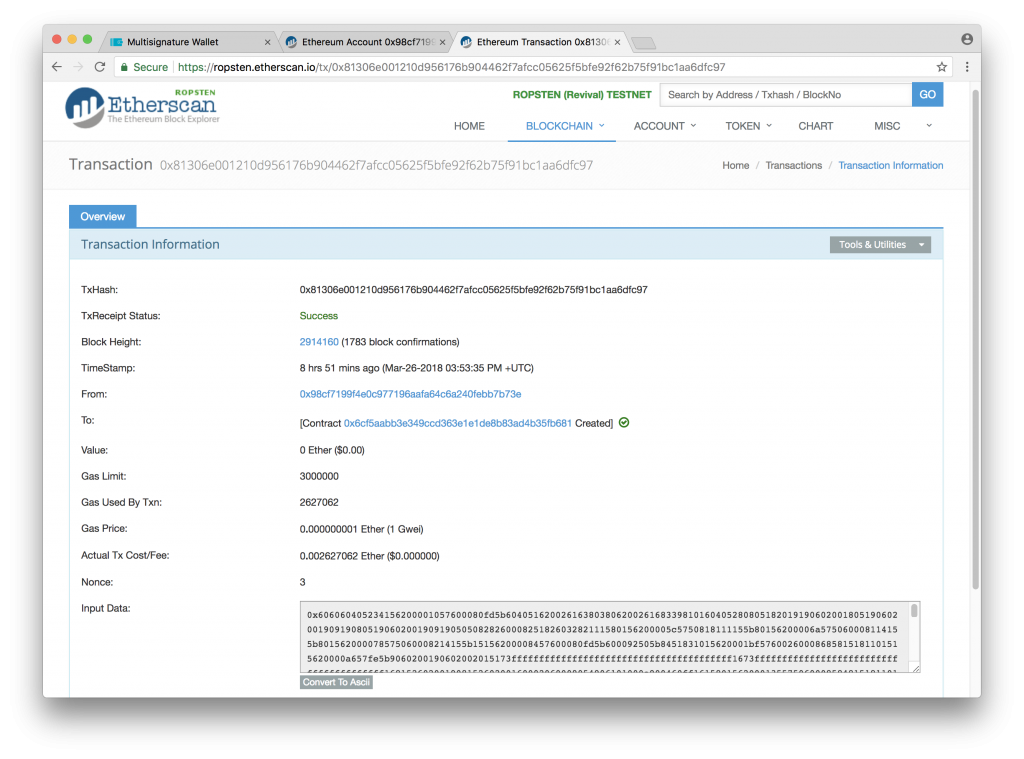Click the GO search button
Image resolution: width=1024 pixels, height=759 pixels.
927,95
